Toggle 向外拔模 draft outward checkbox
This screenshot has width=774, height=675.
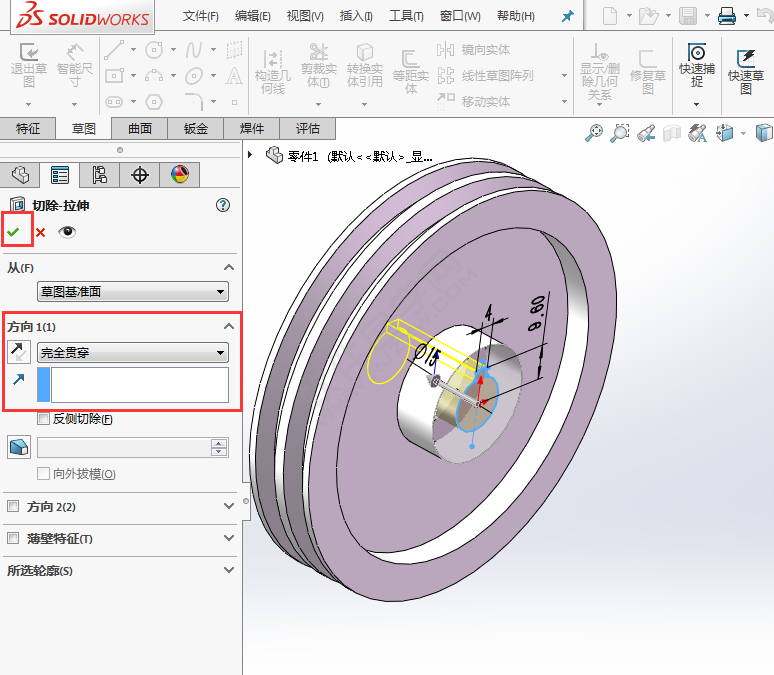coord(43,474)
